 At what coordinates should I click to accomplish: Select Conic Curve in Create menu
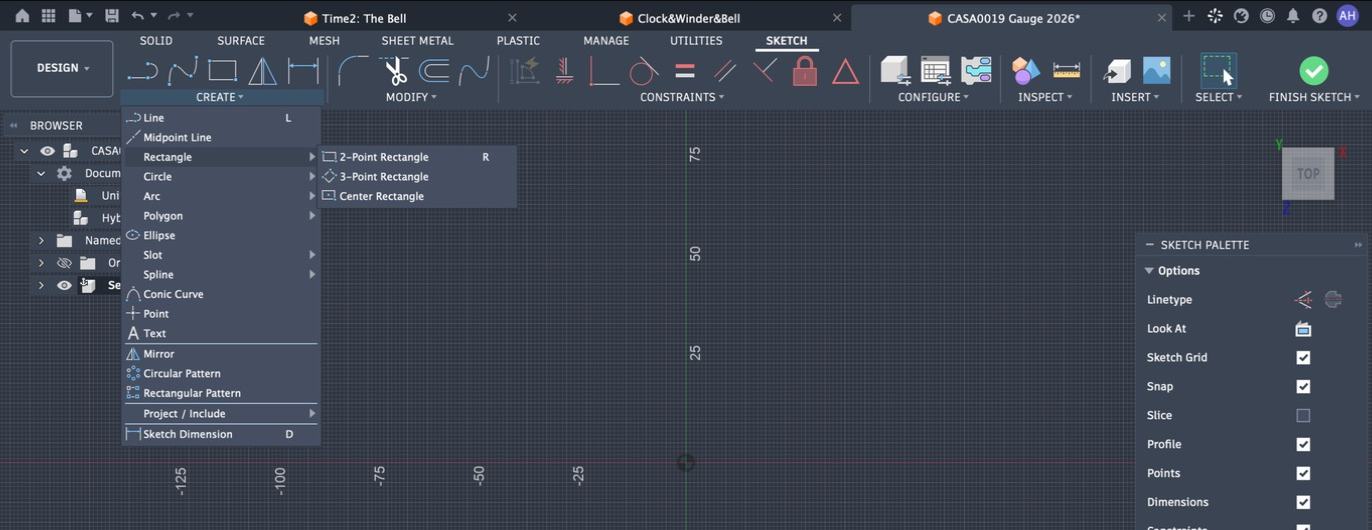click(x=221, y=294)
